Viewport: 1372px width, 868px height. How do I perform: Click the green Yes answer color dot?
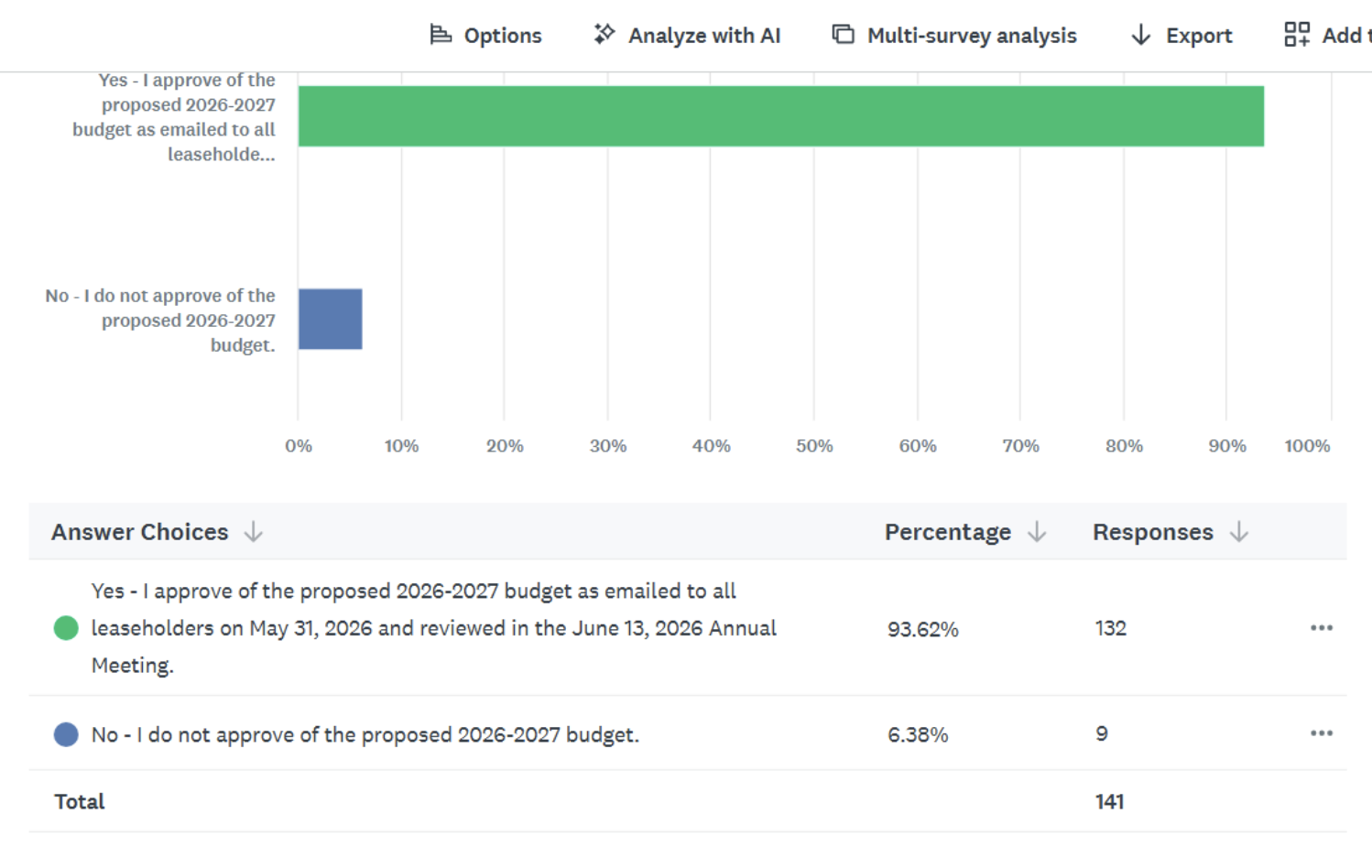point(66,628)
